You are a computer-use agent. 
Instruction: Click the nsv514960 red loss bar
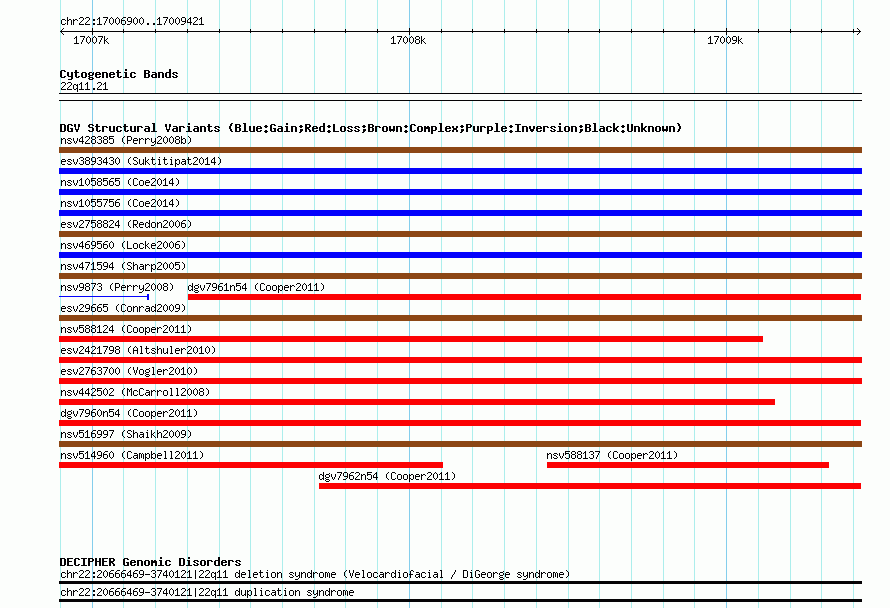pyautogui.click(x=251, y=465)
